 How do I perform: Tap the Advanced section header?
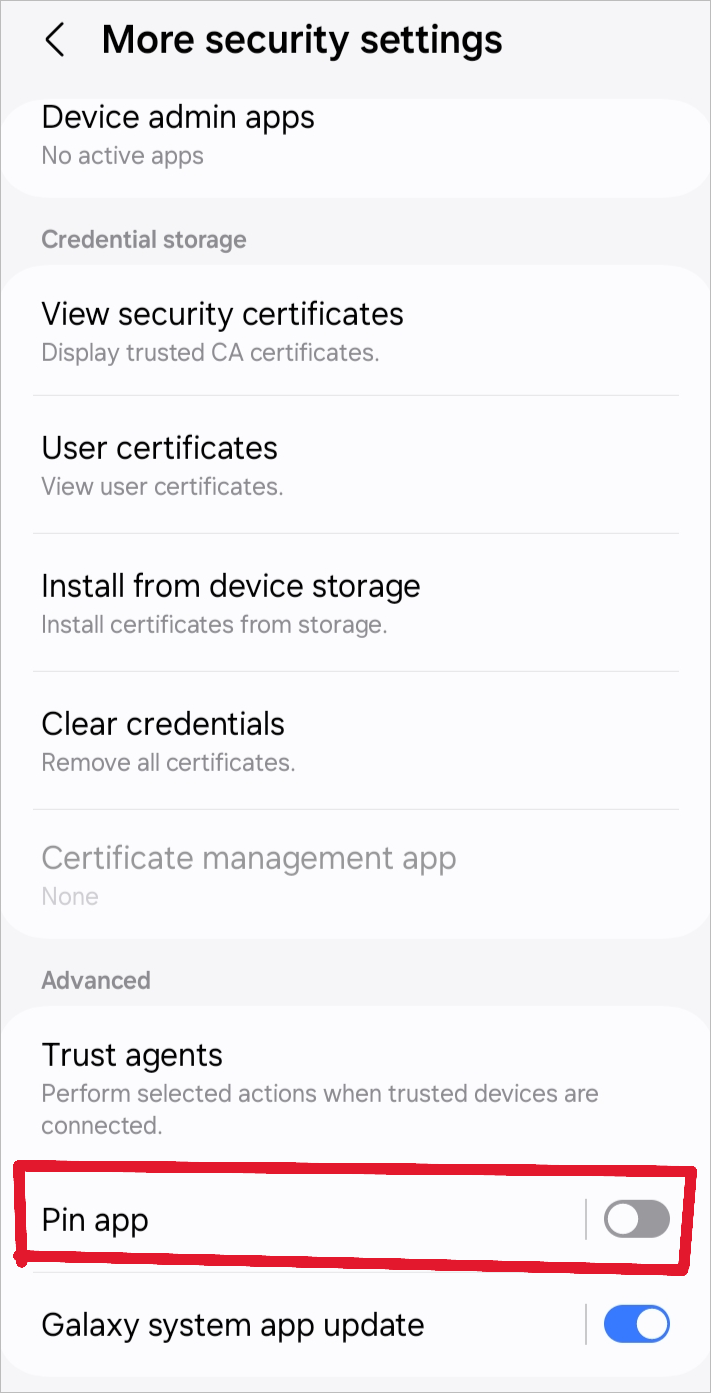click(x=96, y=980)
